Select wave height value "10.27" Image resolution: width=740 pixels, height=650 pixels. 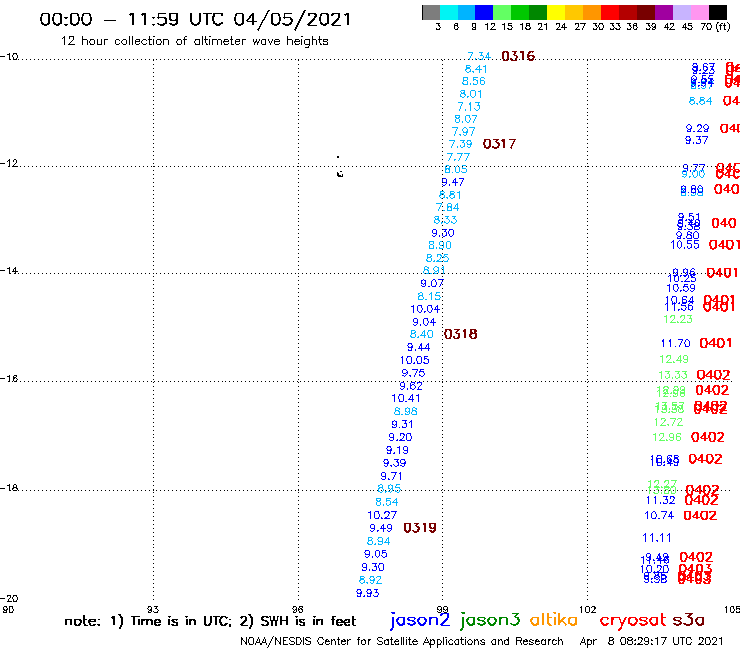[x=382, y=515]
